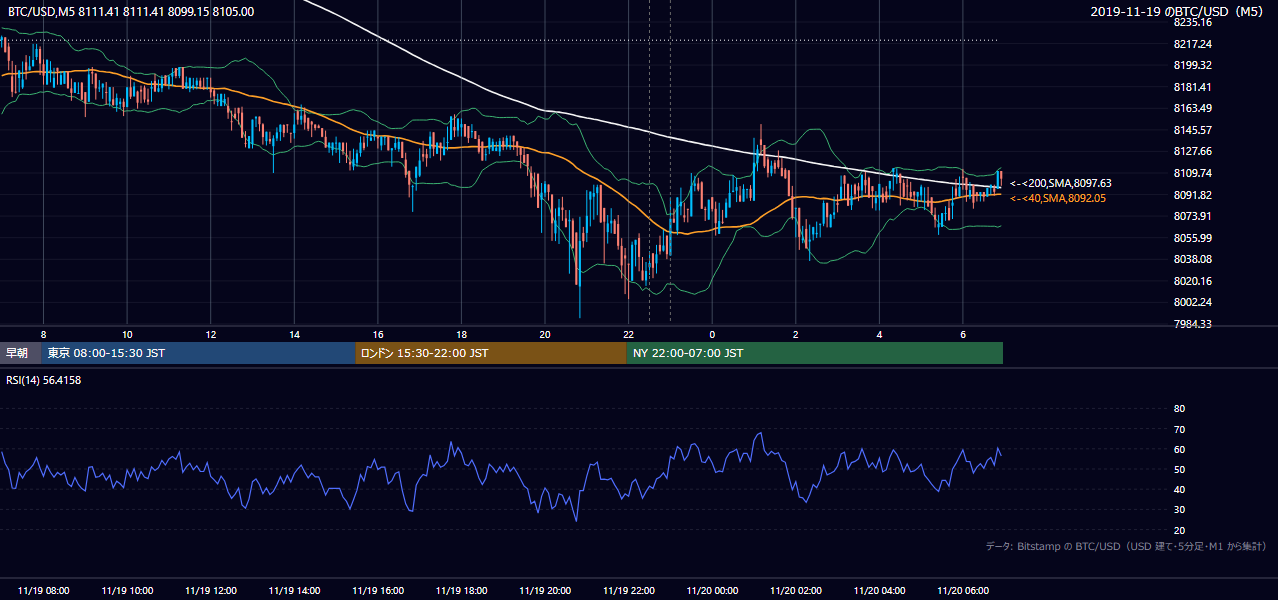Screen dimensions: 1278x600
Task: Select the 東京 08:00-15:30 JST session bar
Action: [198, 353]
